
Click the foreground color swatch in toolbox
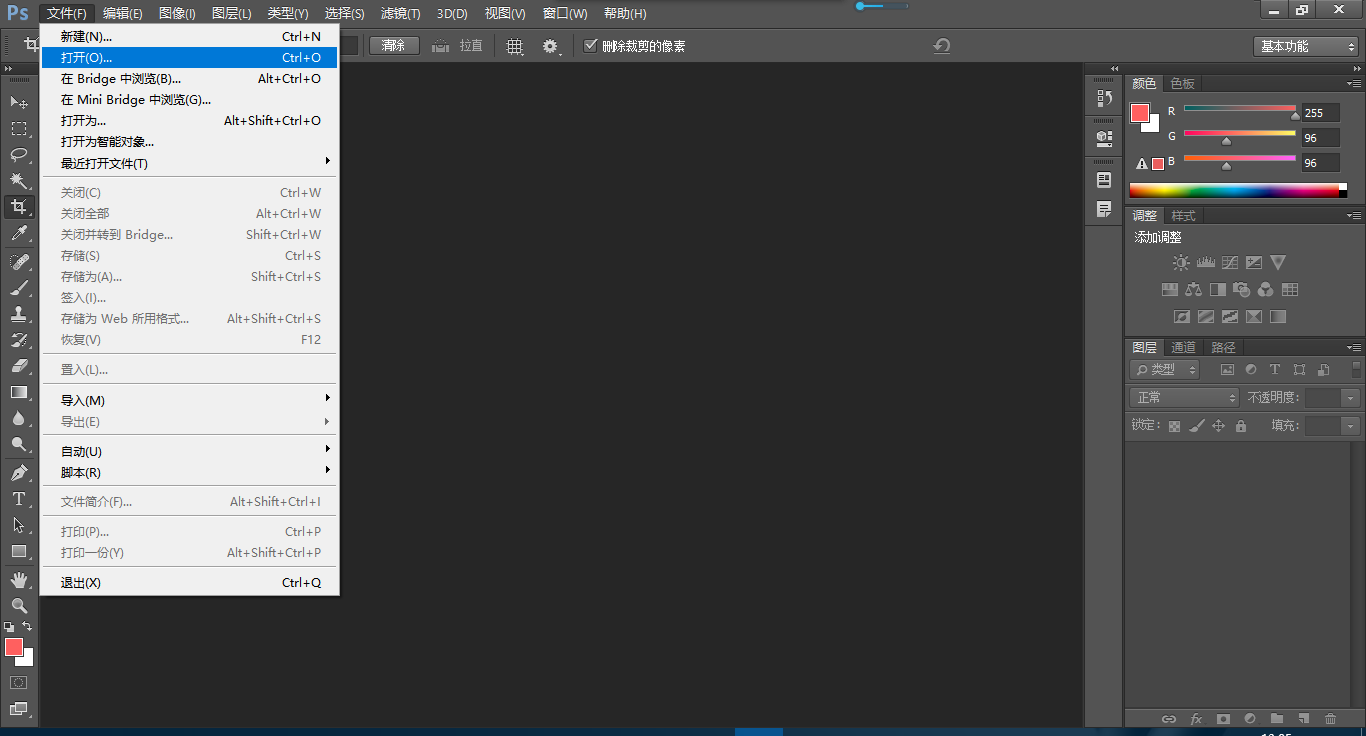[x=14, y=647]
